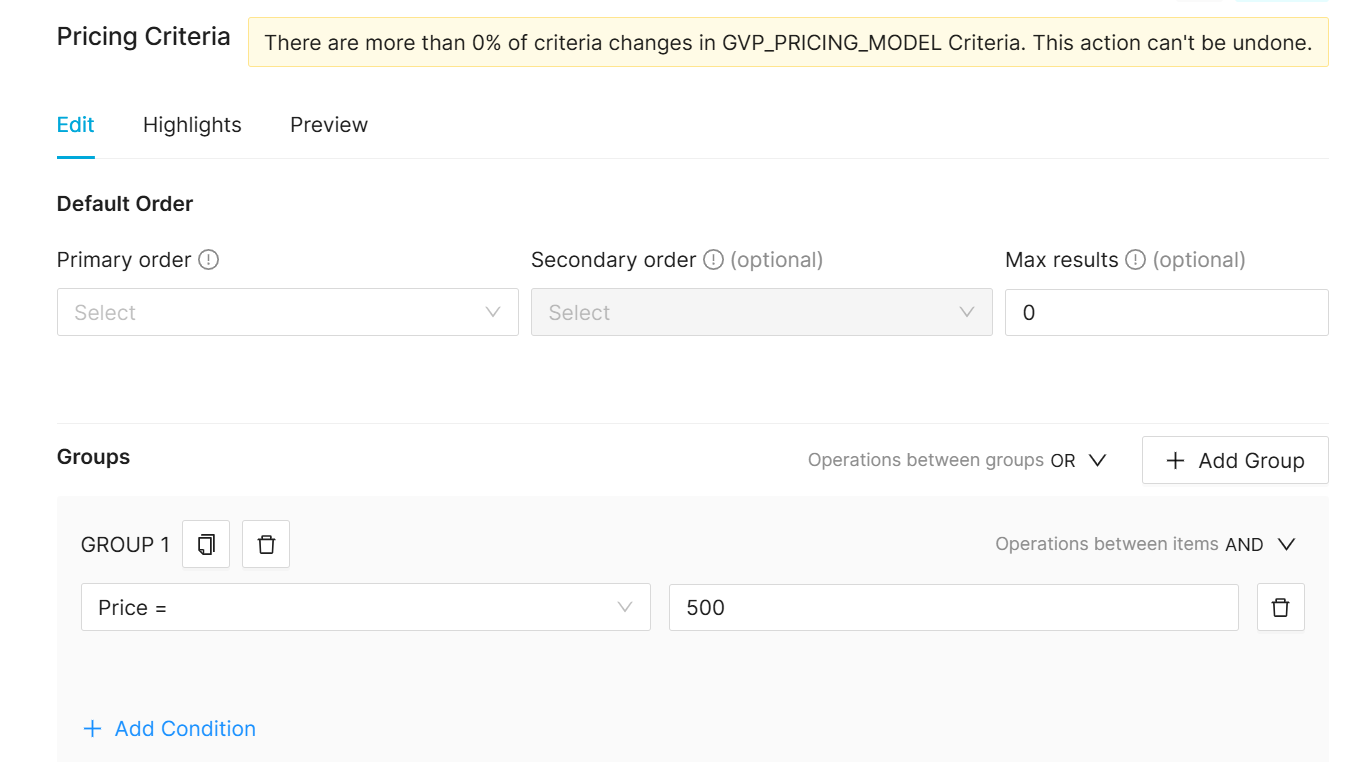Viewport: 1357px width, 762px height.
Task: Change operations between groups OR selector
Action: [x=1079, y=460]
